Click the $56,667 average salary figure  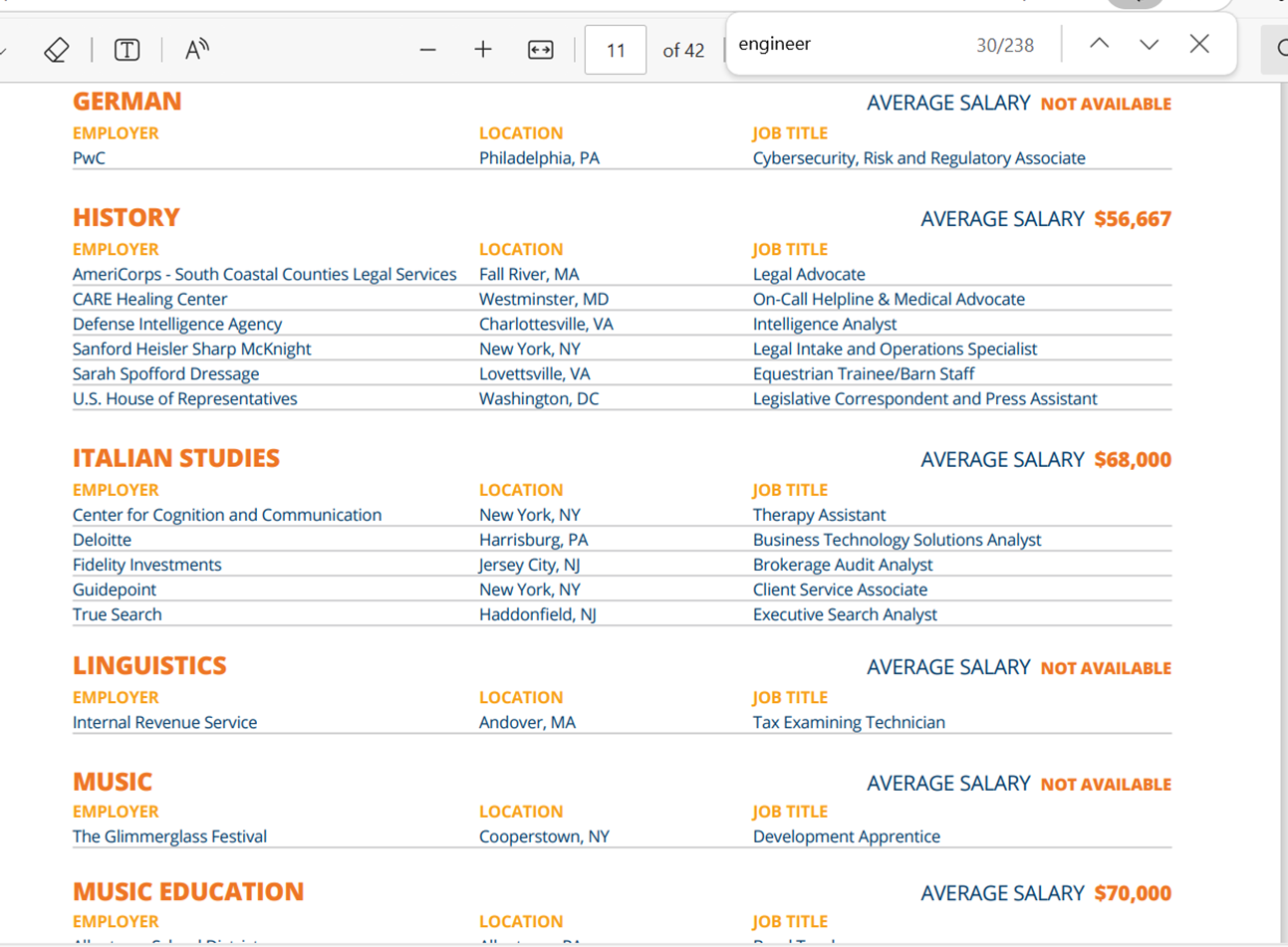point(1133,219)
